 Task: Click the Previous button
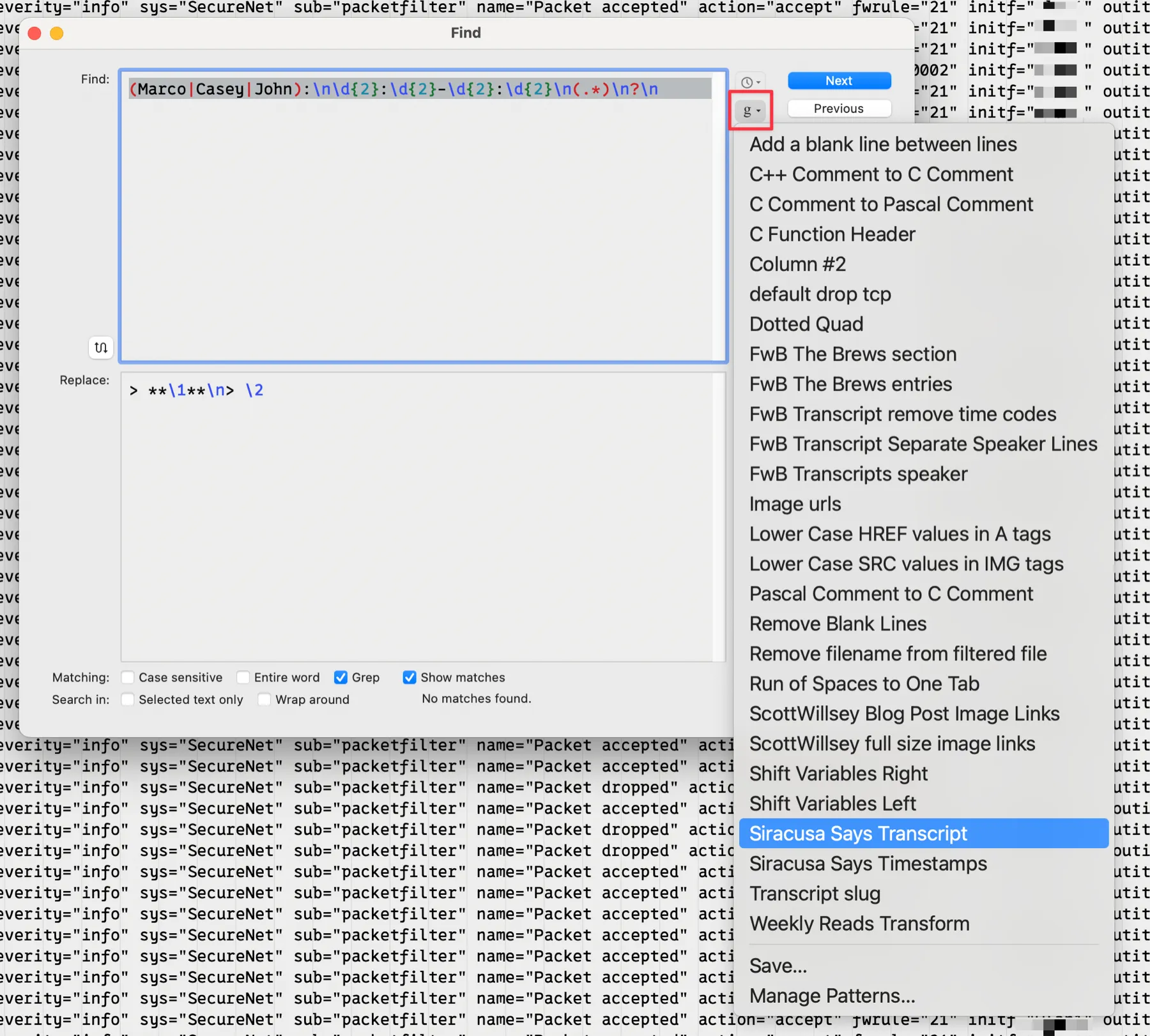point(838,108)
